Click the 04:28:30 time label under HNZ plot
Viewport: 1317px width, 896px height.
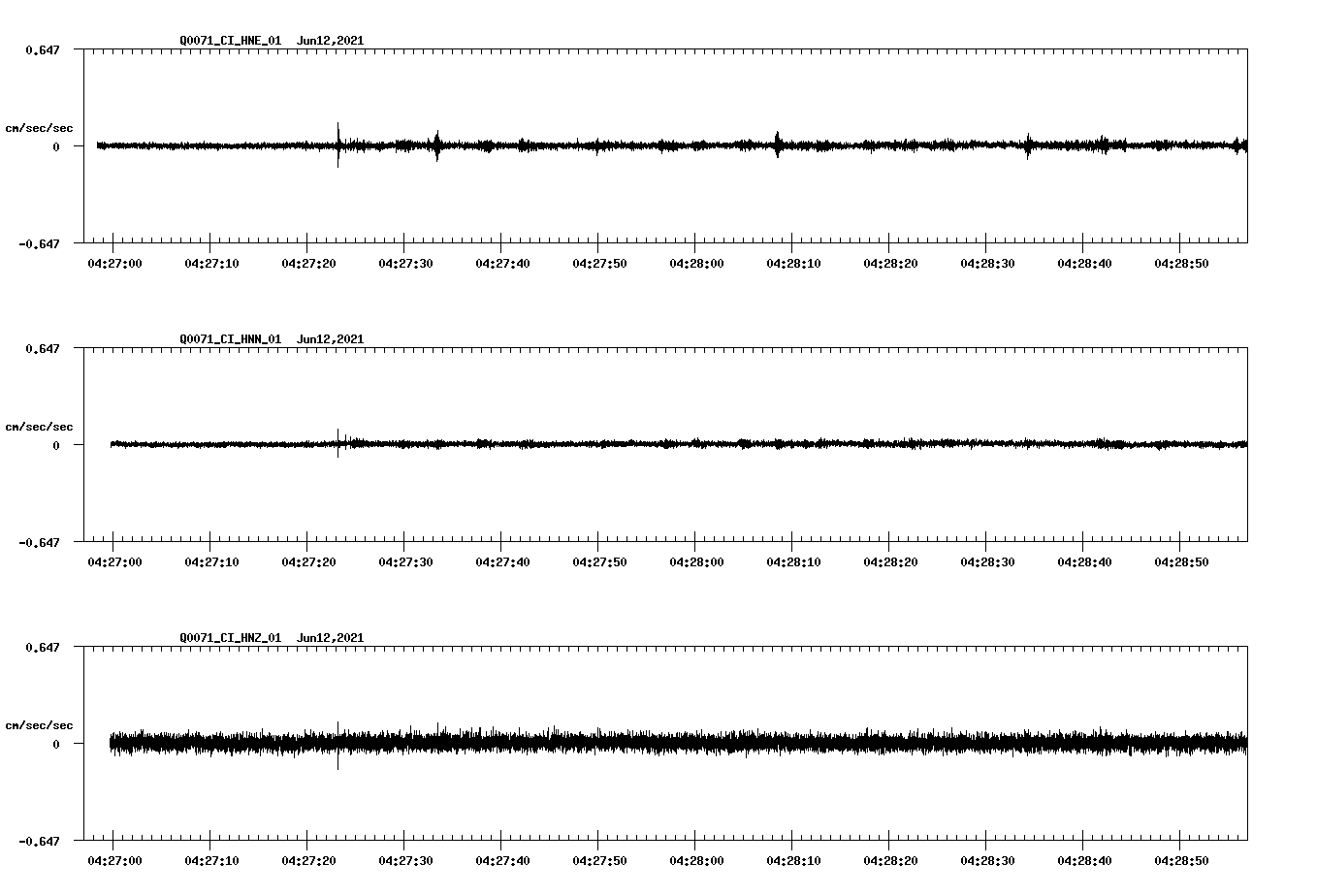(x=987, y=861)
